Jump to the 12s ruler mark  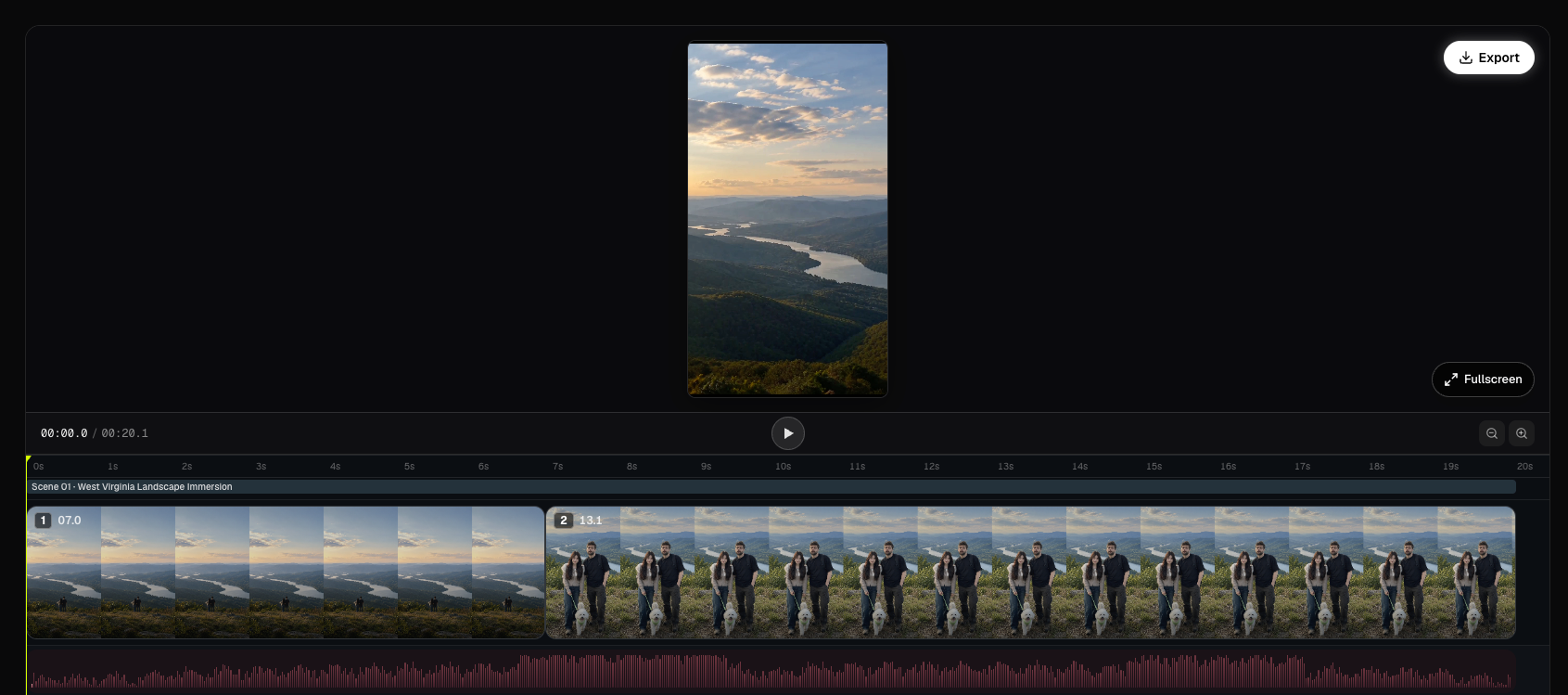pyautogui.click(x=932, y=467)
